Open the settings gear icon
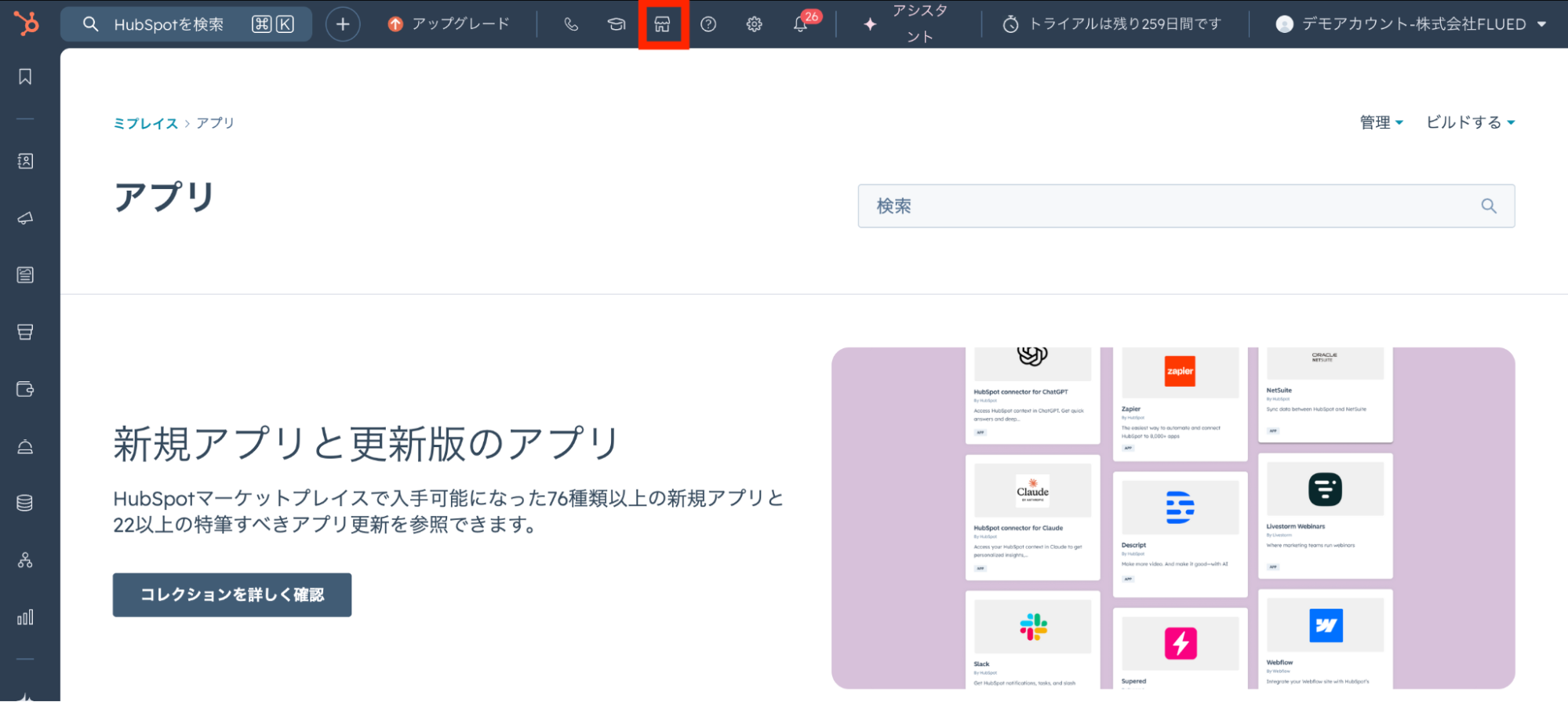This screenshot has width=1568, height=702. 754,24
